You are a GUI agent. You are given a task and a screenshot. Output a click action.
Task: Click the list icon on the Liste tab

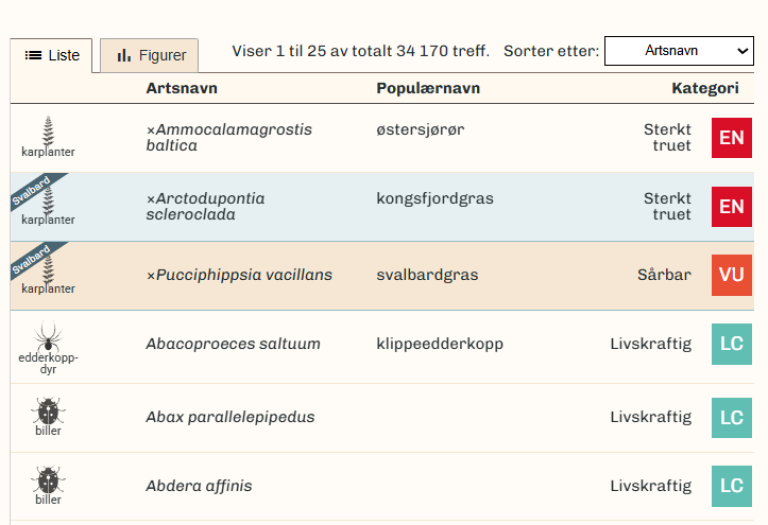coord(33,55)
